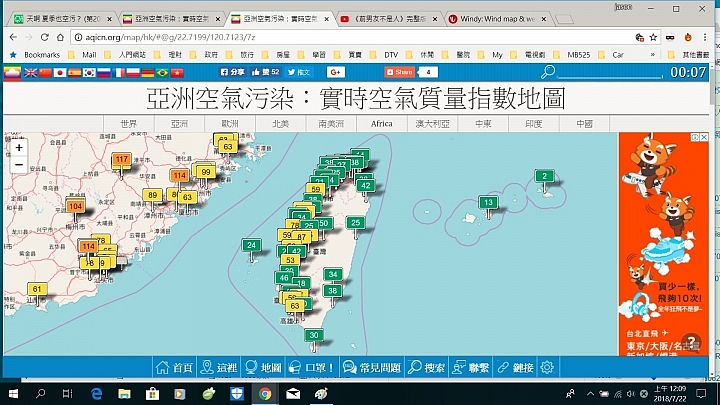Open Mail app from taskbar
The width and height of the screenshot is (720, 405).
pyautogui.click(x=292, y=394)
